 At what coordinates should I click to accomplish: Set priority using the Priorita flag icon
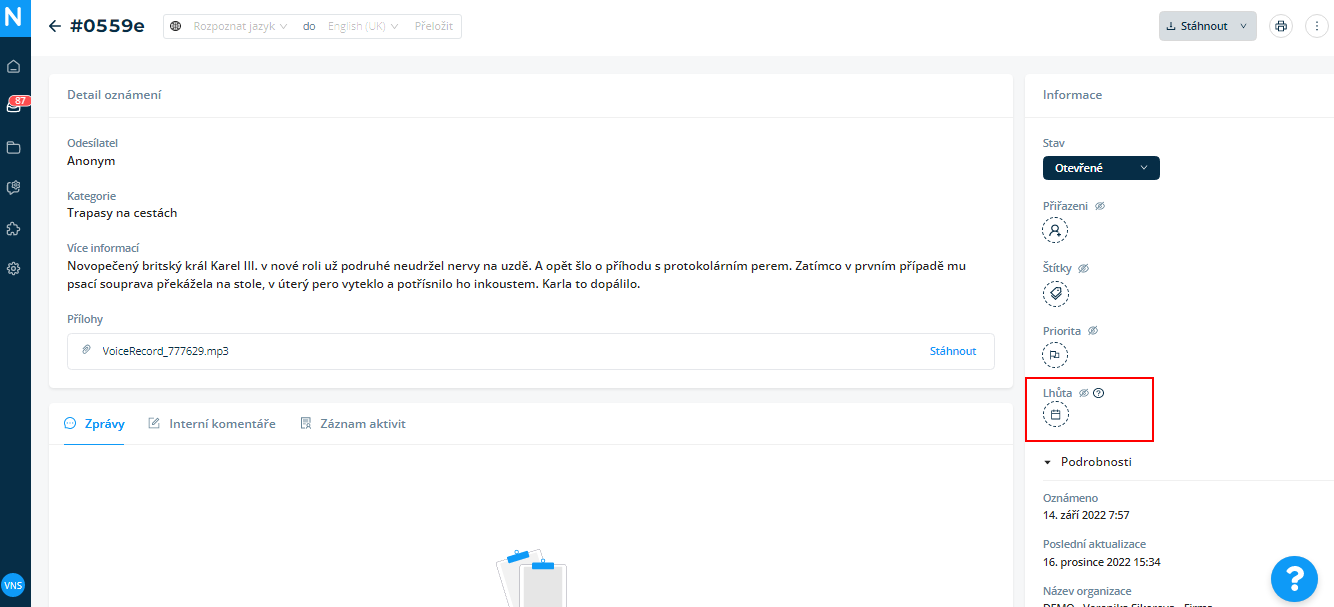pos(1055,355)
